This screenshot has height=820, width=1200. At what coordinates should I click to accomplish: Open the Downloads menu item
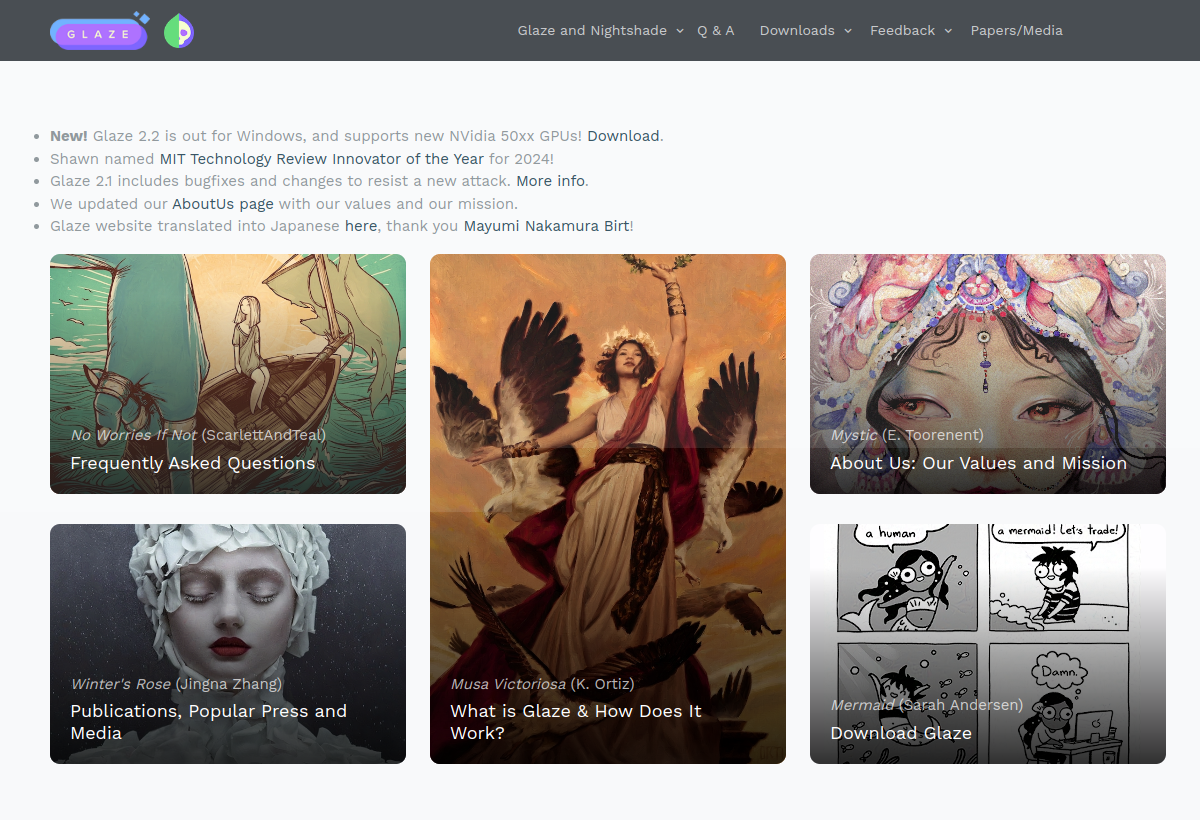pyautogui.click(x=797, y=31)
